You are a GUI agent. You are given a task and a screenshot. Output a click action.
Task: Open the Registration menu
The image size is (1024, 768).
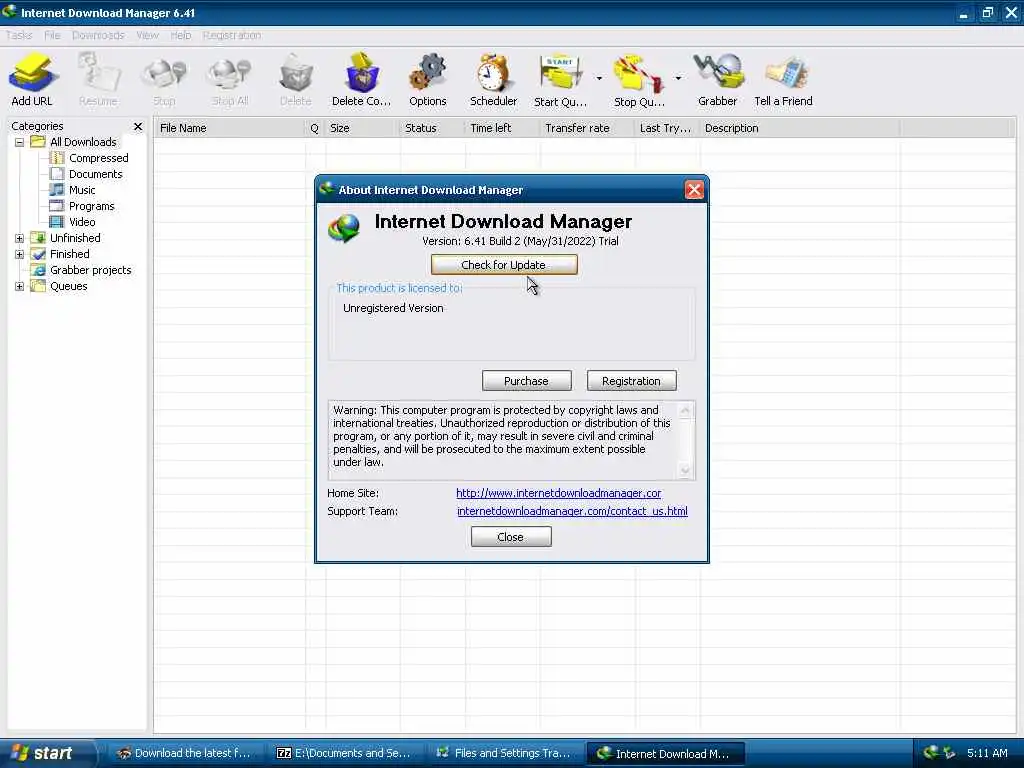coord(232,35)
